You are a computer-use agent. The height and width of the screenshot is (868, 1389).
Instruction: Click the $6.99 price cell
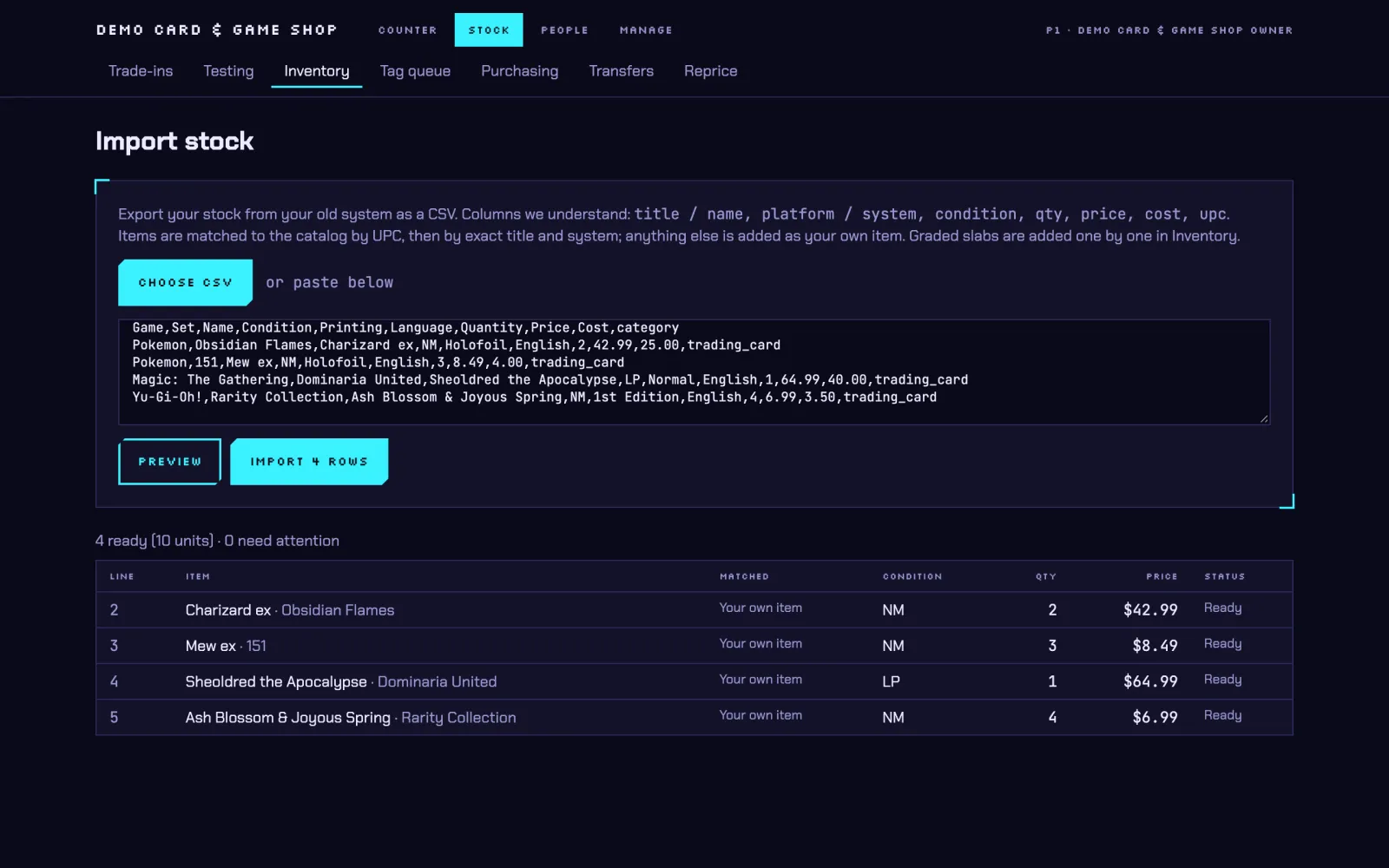coord(1155,717)
